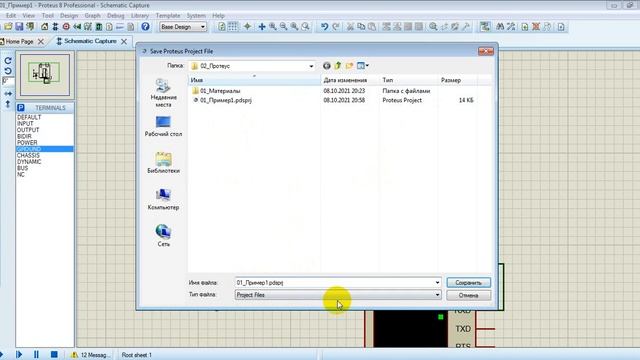Click the red Remove sheet icon
Image resolution: width=640 pixels, height=360 pixels.
(x=536, y=27)
